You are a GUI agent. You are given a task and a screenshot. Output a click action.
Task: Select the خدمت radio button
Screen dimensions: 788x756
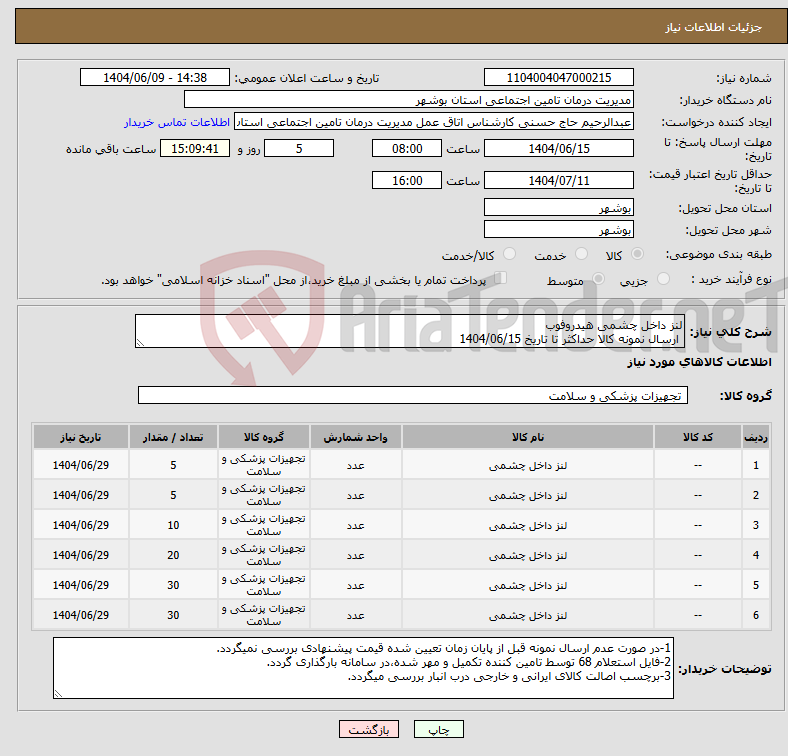[x=581, y=254]
